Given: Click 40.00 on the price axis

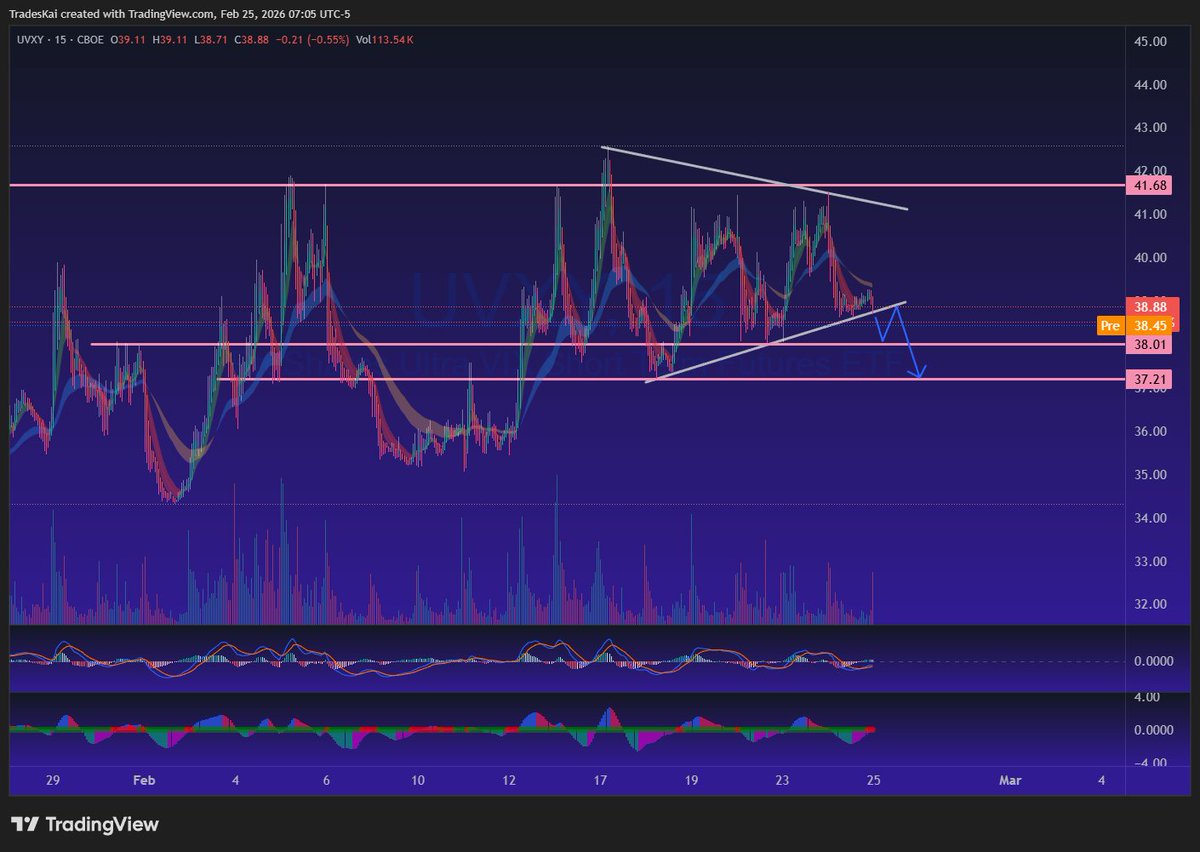Looking at the screenshot, I should click(1150, 258).
